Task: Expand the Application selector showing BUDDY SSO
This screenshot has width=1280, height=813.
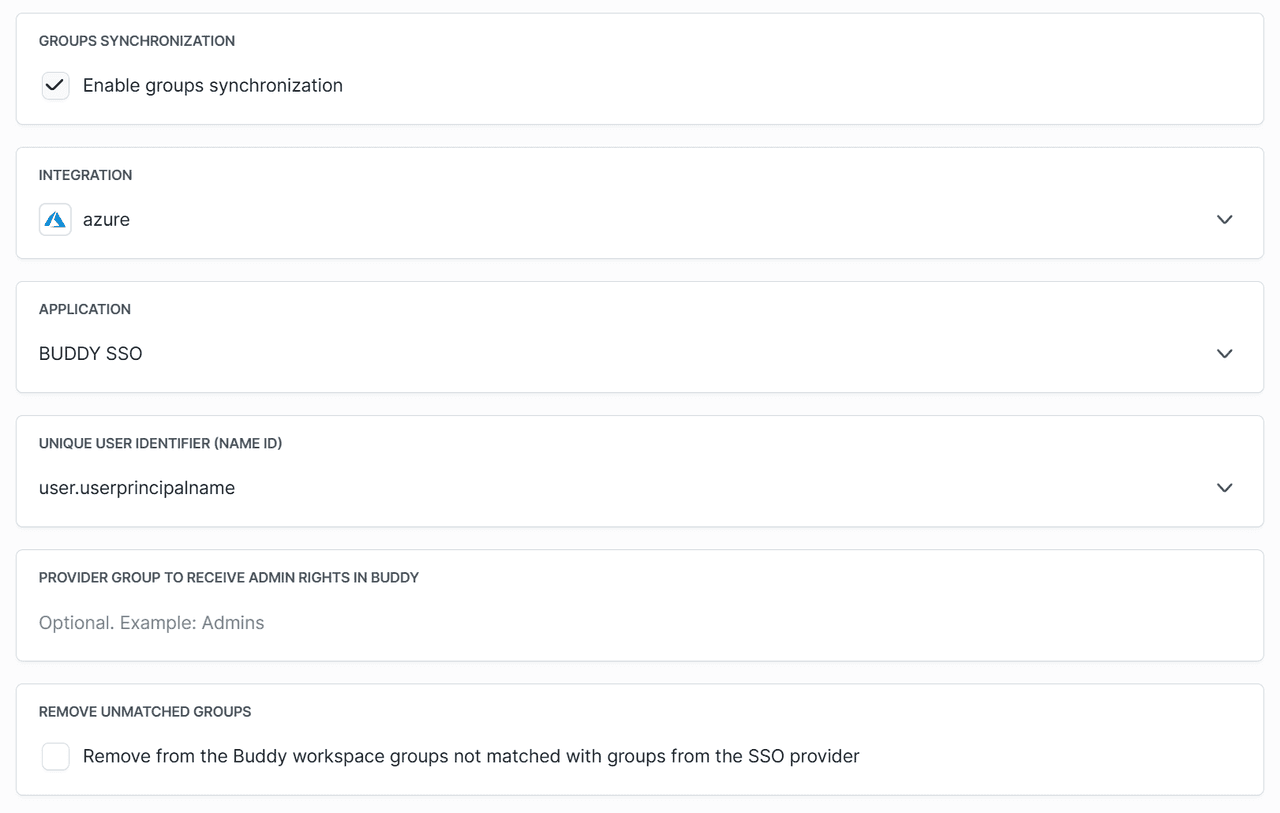Action: point(1224,353)
